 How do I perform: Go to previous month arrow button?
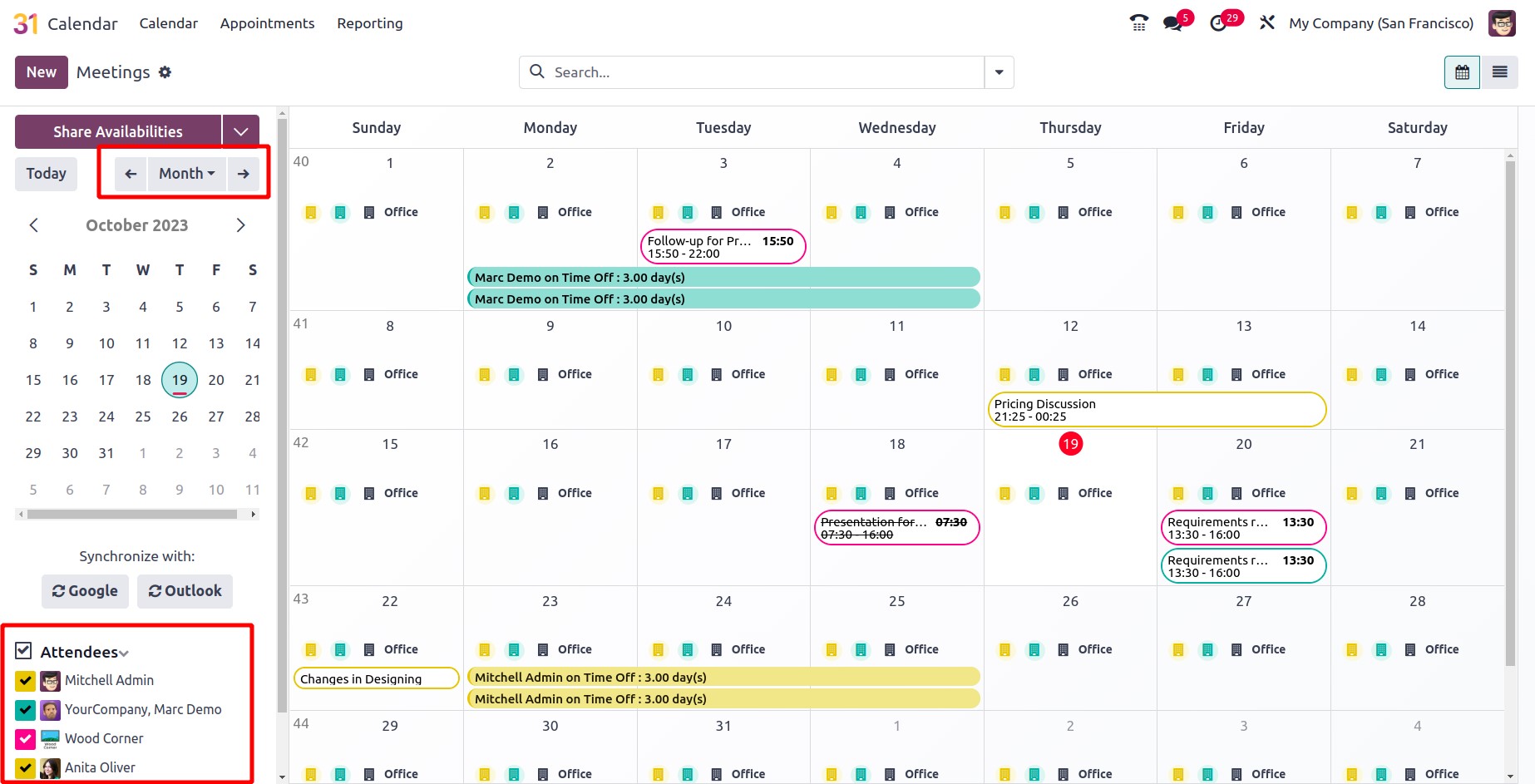(131, 174)
